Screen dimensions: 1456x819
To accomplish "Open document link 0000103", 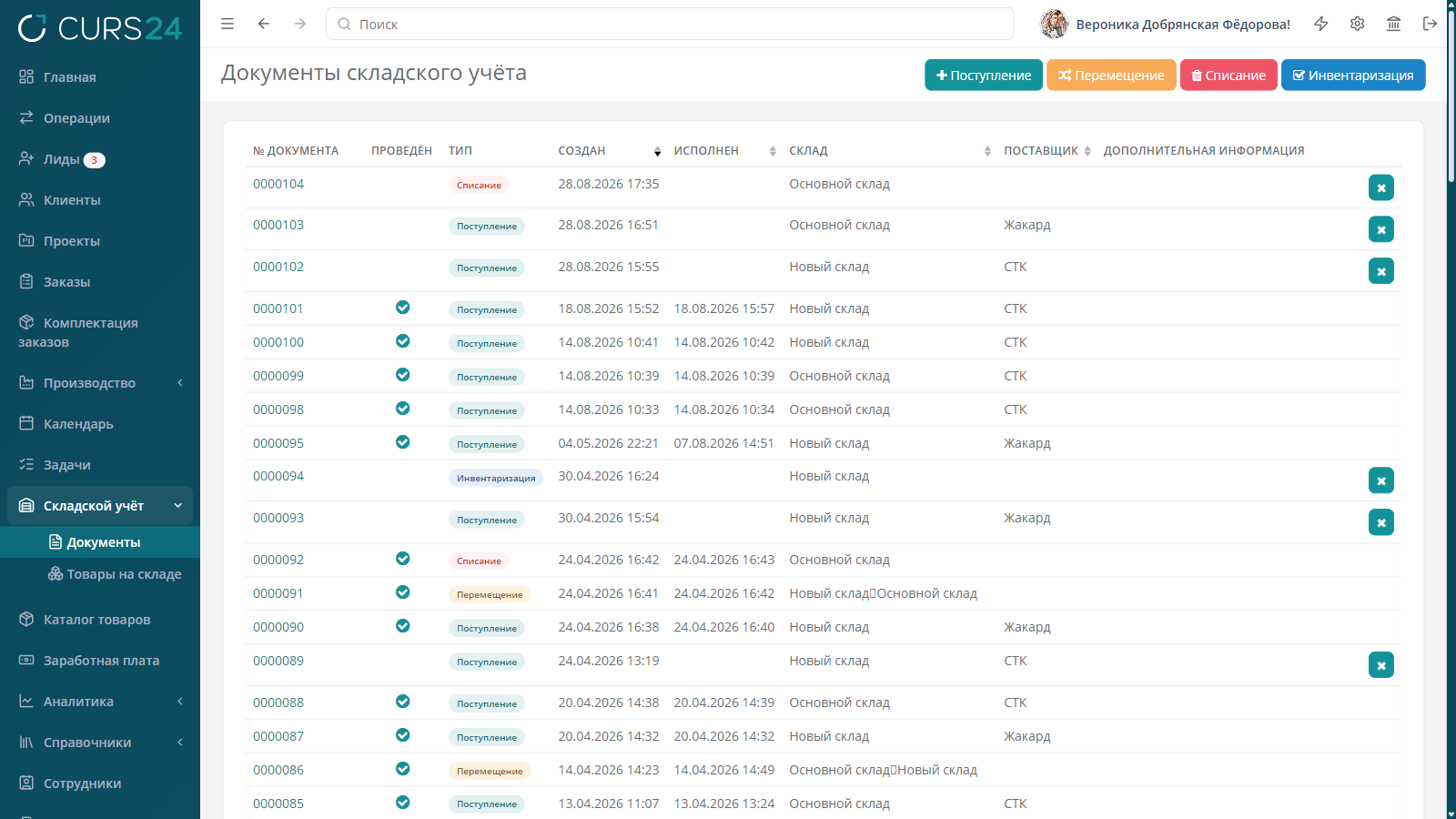I will [x=278, y=225].
